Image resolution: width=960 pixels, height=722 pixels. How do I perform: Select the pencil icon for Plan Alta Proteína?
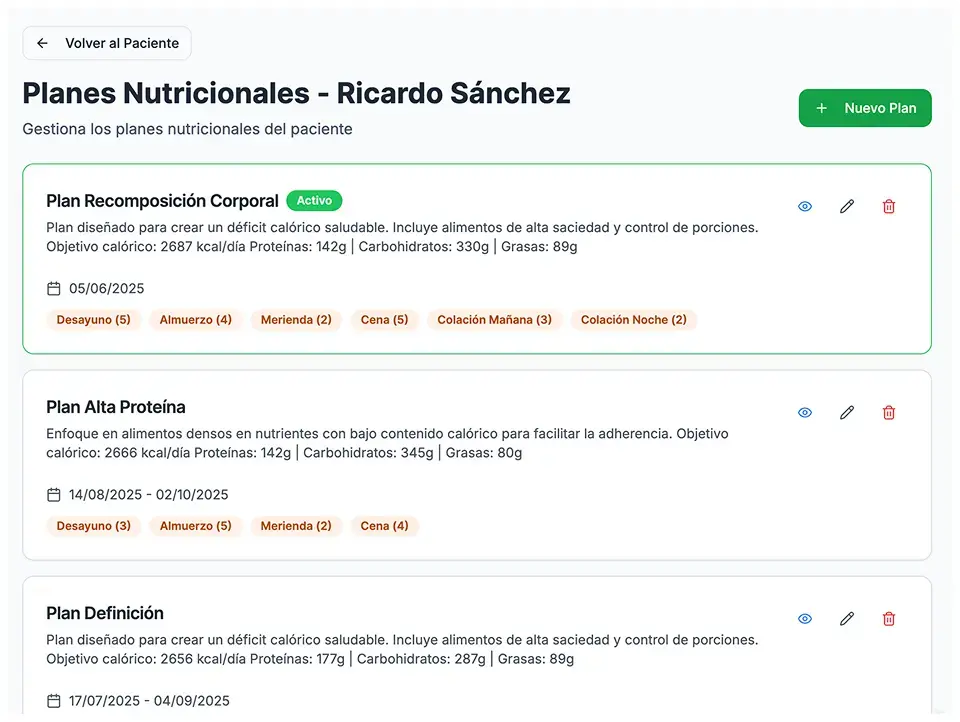coord(846,412)
